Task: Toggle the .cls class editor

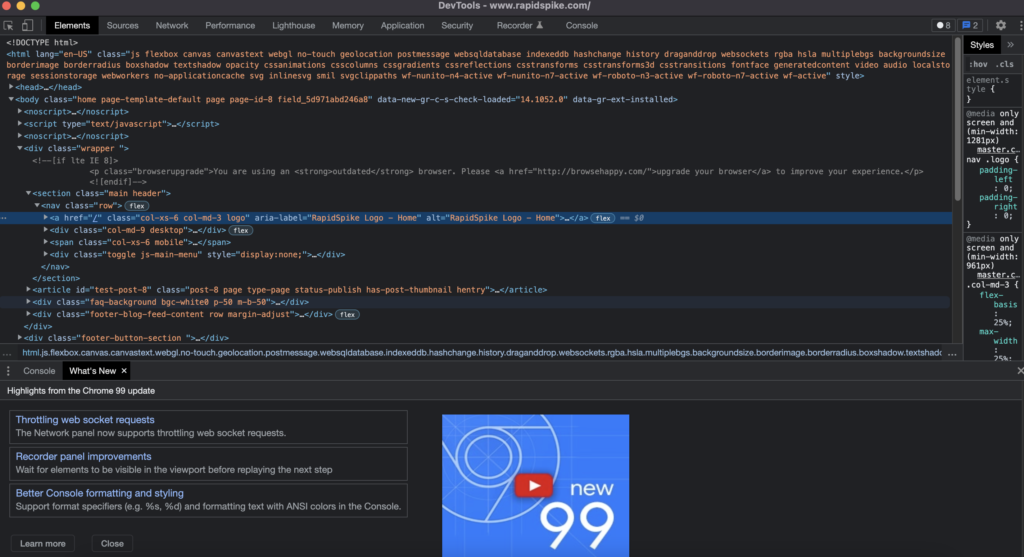Action: [x=1005, y=64]
